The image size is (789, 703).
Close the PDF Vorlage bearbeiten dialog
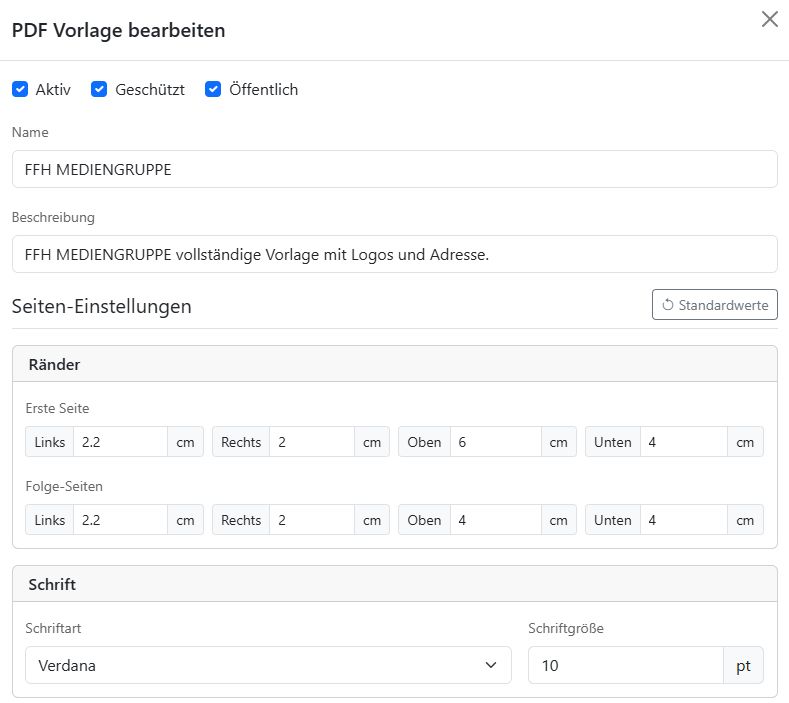(769, 19)
